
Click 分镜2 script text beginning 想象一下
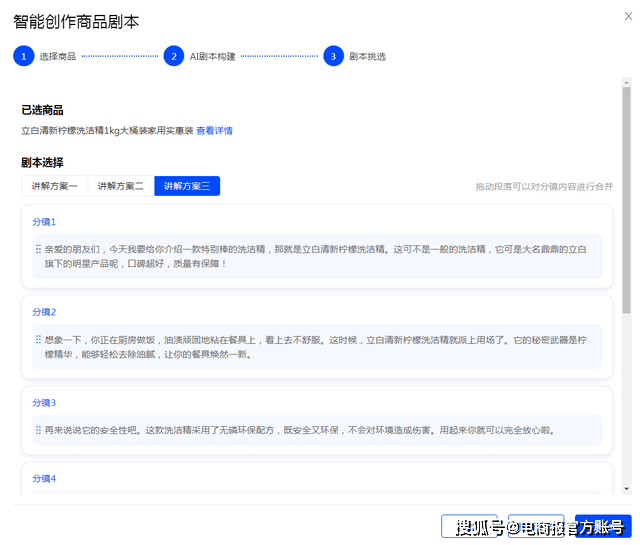click(x=316, y=347)
